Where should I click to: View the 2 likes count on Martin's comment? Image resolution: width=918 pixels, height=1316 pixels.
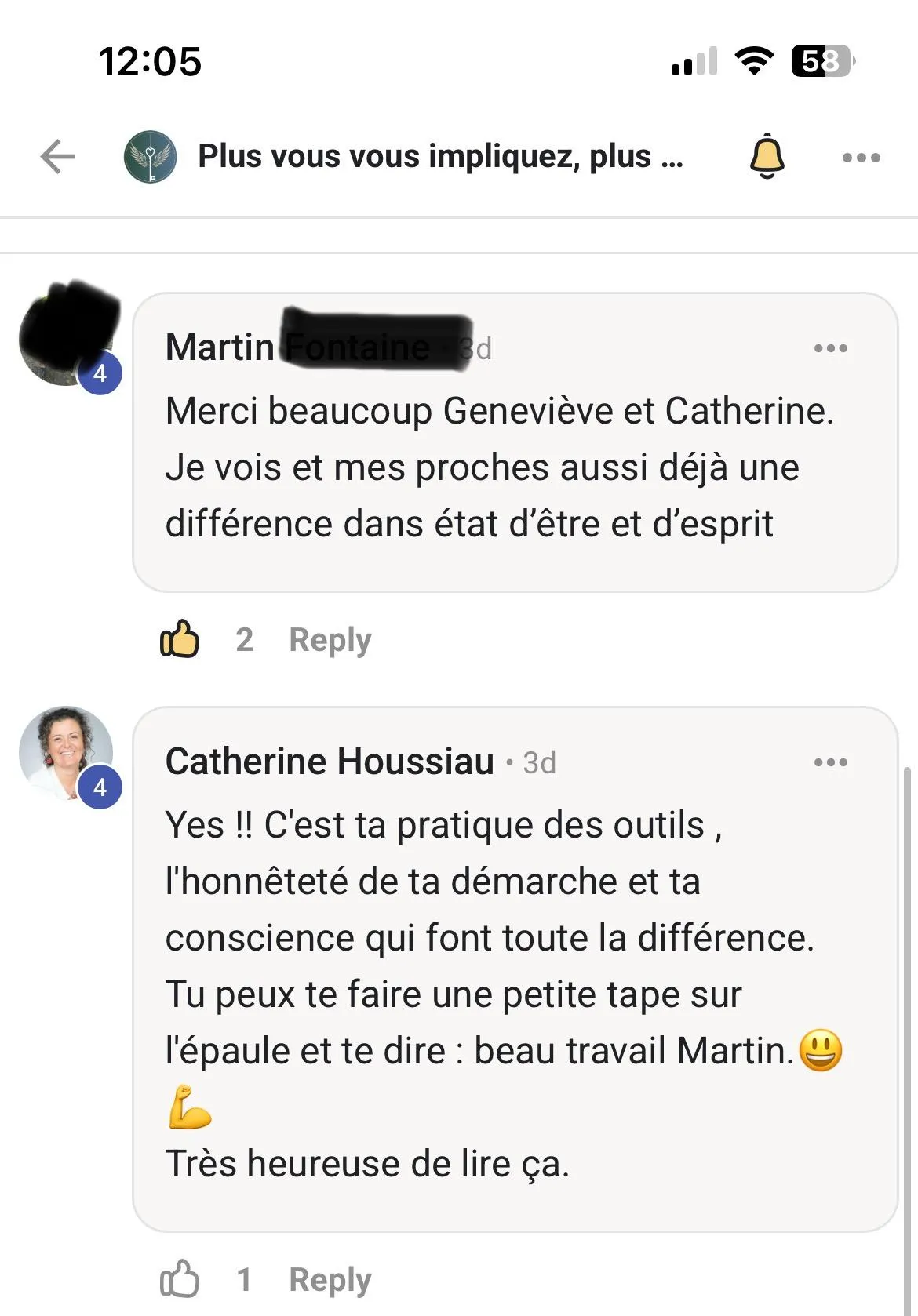[244, 640]
